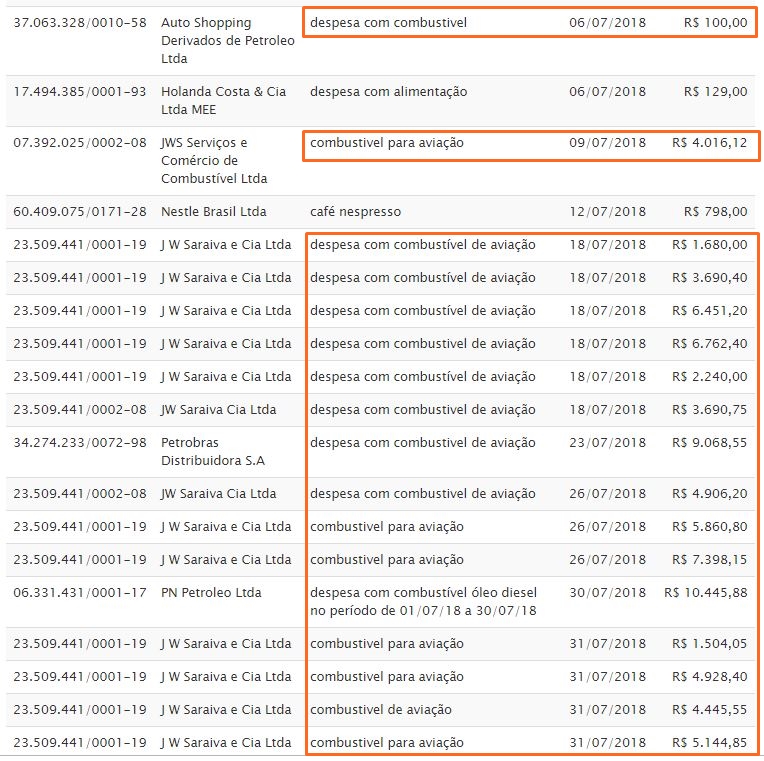Viewport: 764px width, 761px height.
Task: Select CNPJ 17.494.385/0001-93
Action: tap(80, 92)
